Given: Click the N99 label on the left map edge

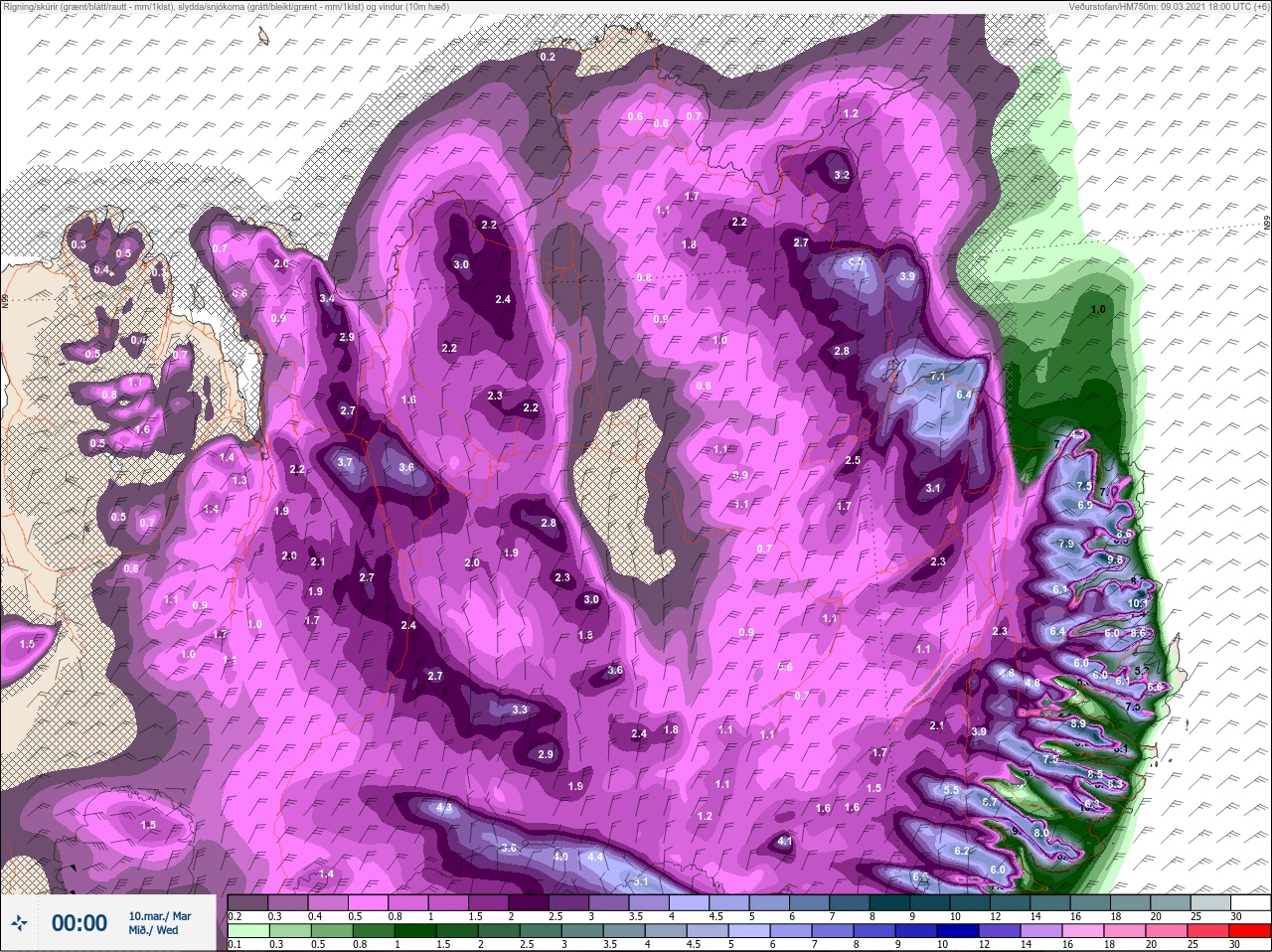Looking at the screenshot, I should tap(5, 299).
